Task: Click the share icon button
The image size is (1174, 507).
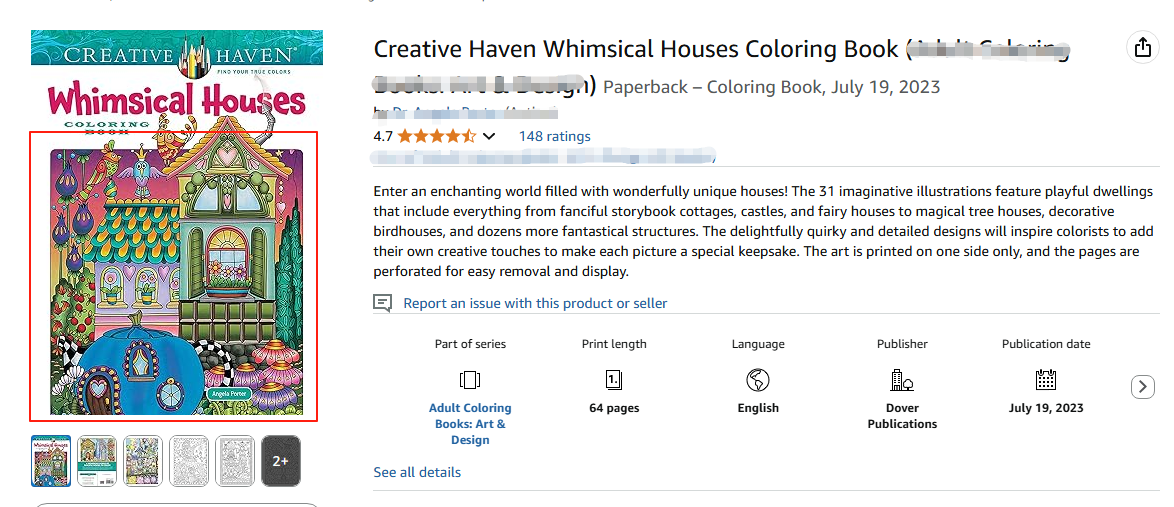Action: (1141, 47)
